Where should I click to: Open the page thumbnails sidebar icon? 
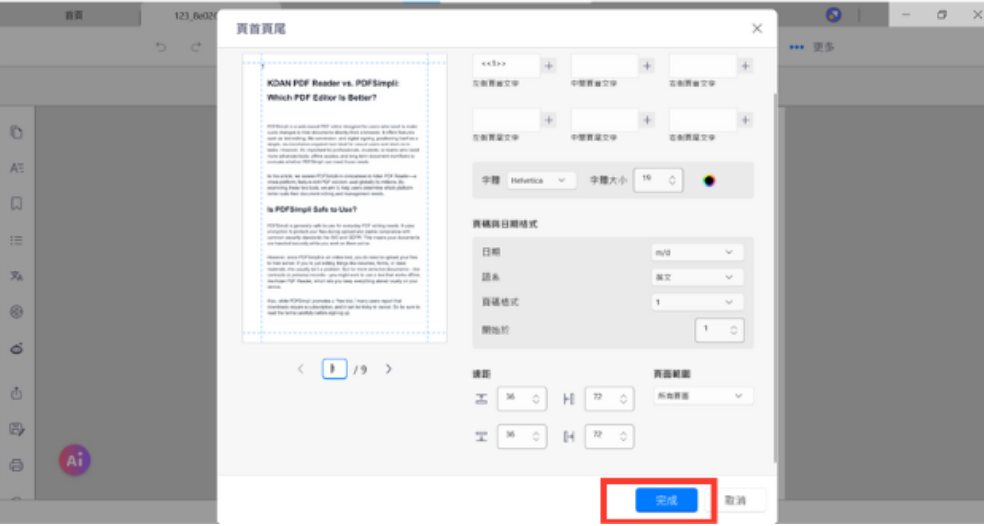tap(17, 132)
